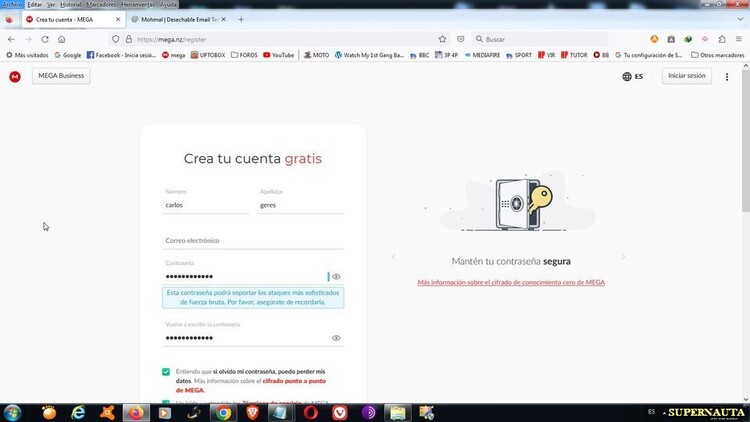
Task: Open the extensions puzzle icon
Action: 722,39
